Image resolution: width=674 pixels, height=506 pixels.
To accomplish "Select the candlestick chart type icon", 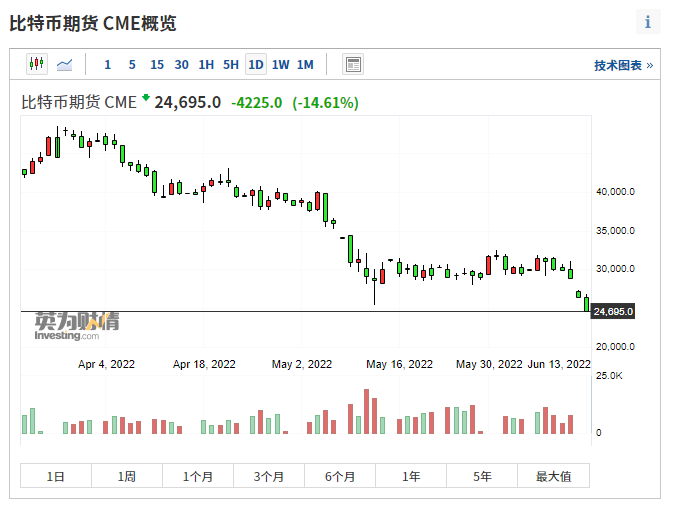I will (37, 65).
